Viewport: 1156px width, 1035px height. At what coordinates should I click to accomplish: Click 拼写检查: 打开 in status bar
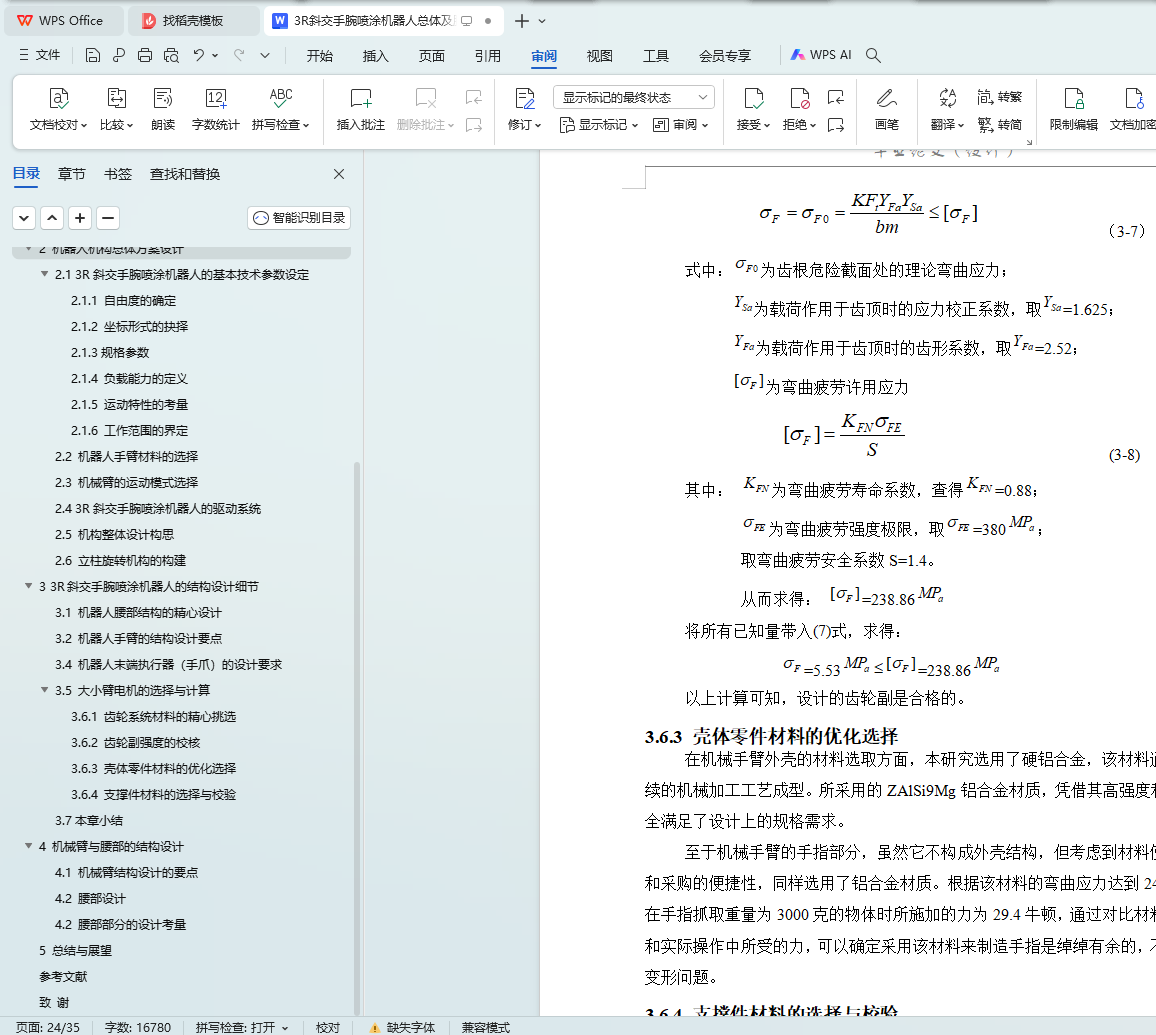tap(242, 1027)
